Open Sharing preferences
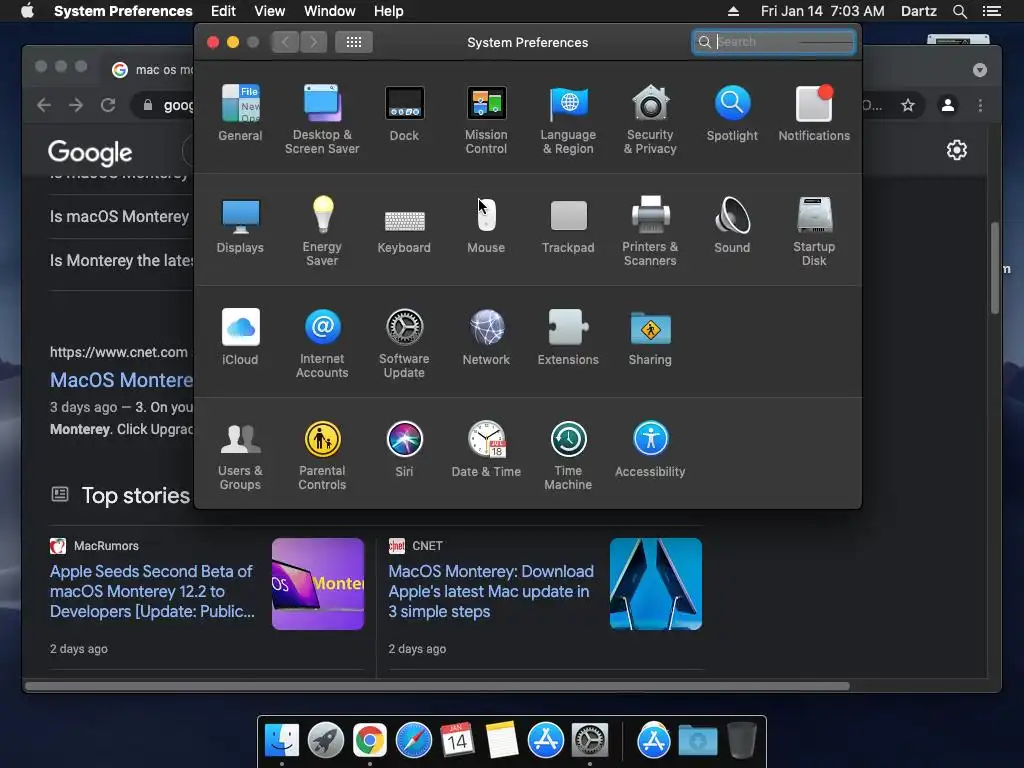Viewport: 1024px width, 768px height. click(x=650, y=337)
